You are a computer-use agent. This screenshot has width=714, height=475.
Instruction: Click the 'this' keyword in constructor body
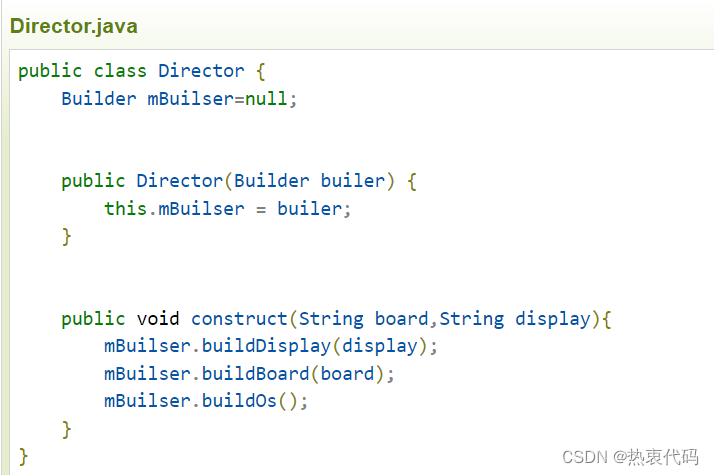click(x=125, y=209)
